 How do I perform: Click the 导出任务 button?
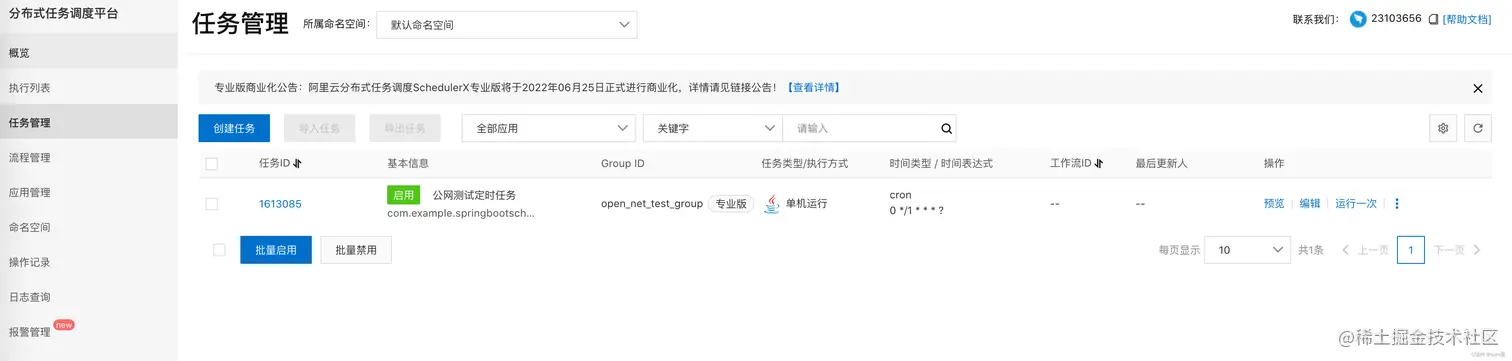405,128
